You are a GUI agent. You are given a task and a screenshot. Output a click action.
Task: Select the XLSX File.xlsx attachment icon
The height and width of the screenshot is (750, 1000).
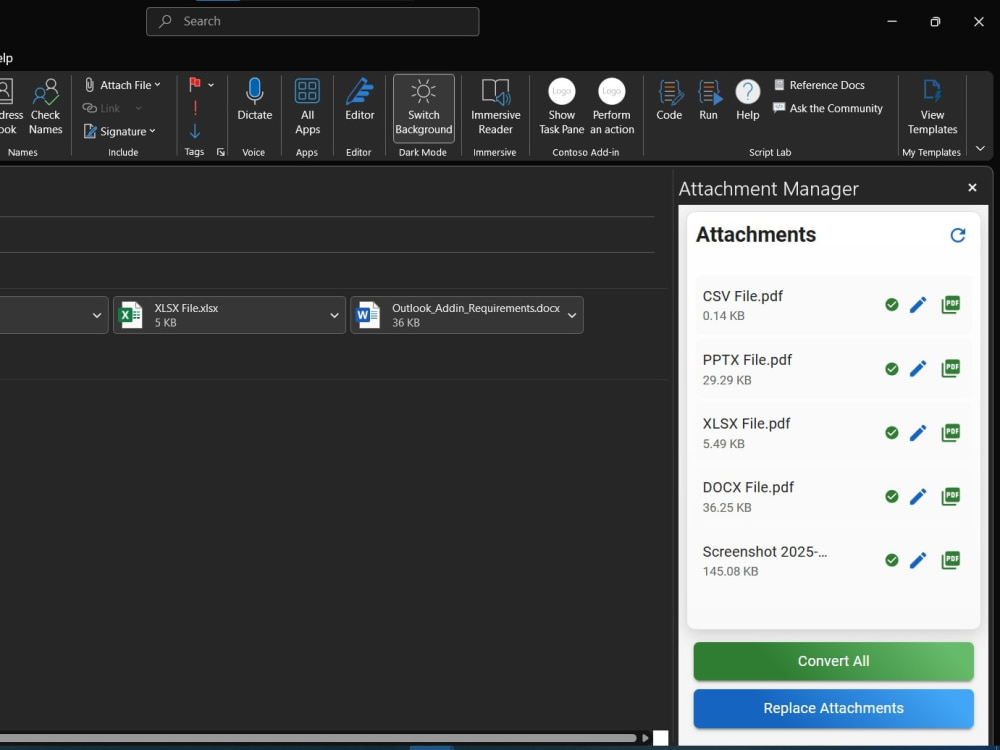tap(131, 315)
